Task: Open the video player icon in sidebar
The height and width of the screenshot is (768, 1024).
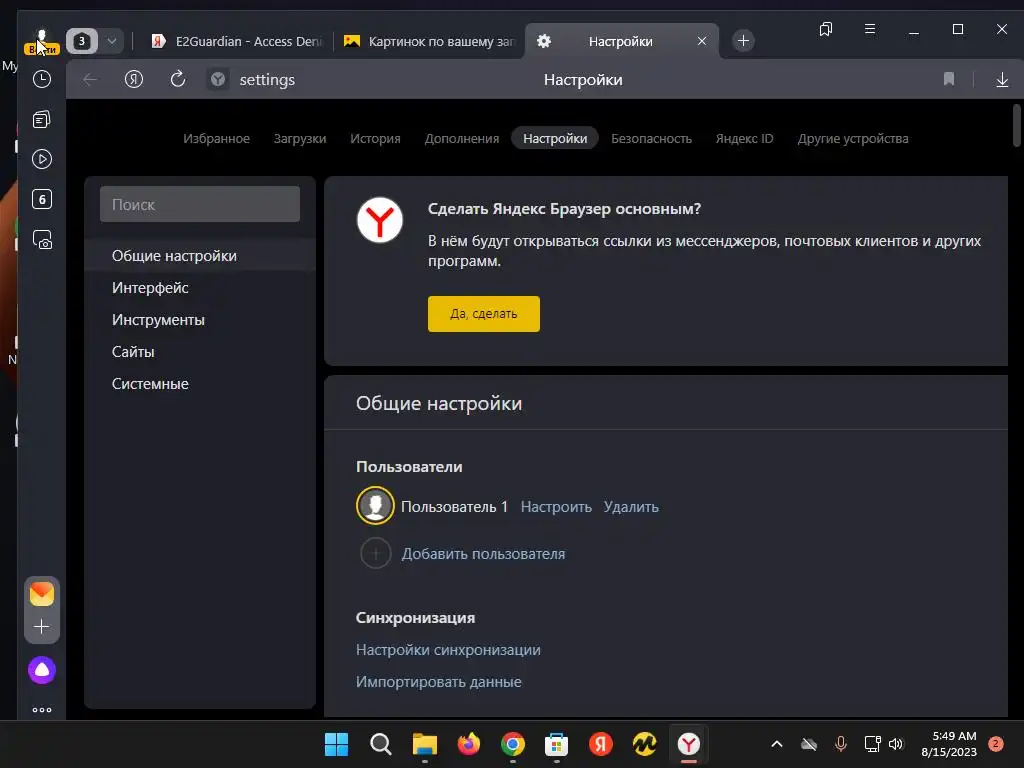Action: pyautogui.click(x=42, y=159)
